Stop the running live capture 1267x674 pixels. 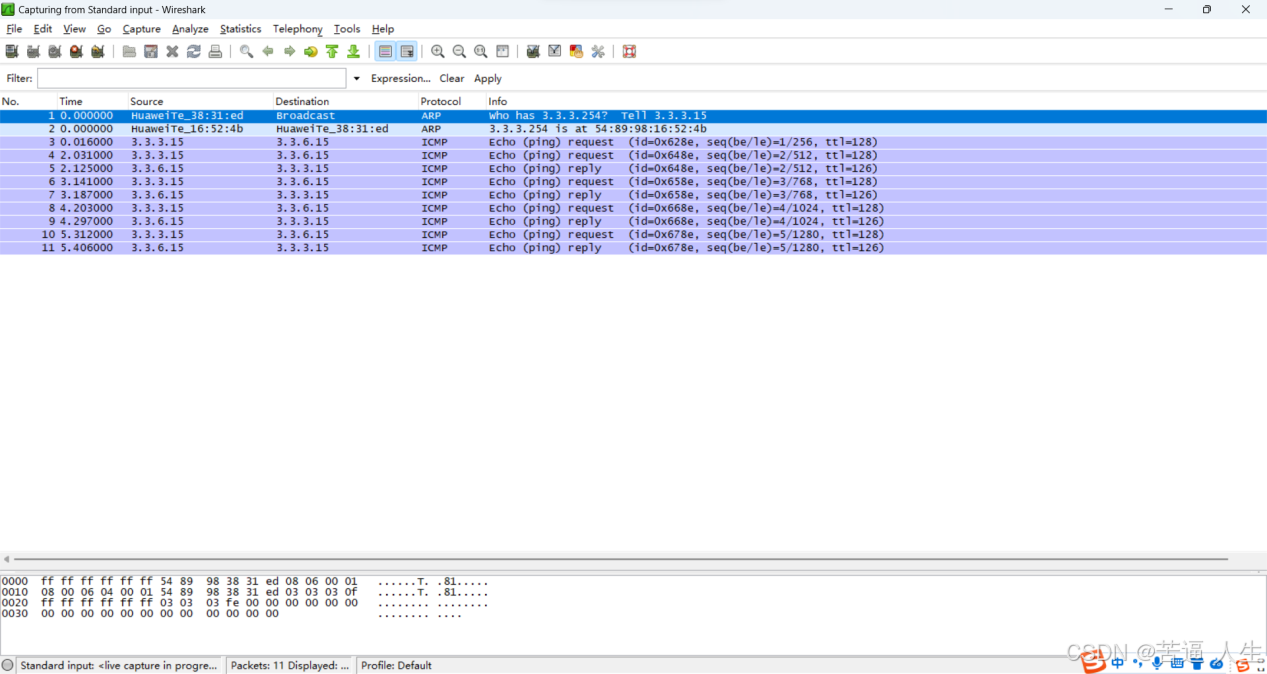(x=76, y=51)
